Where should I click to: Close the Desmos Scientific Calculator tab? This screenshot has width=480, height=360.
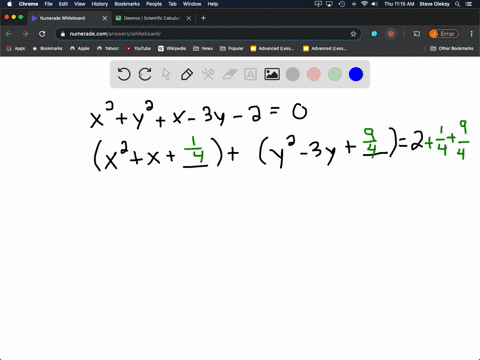point(189,18)
